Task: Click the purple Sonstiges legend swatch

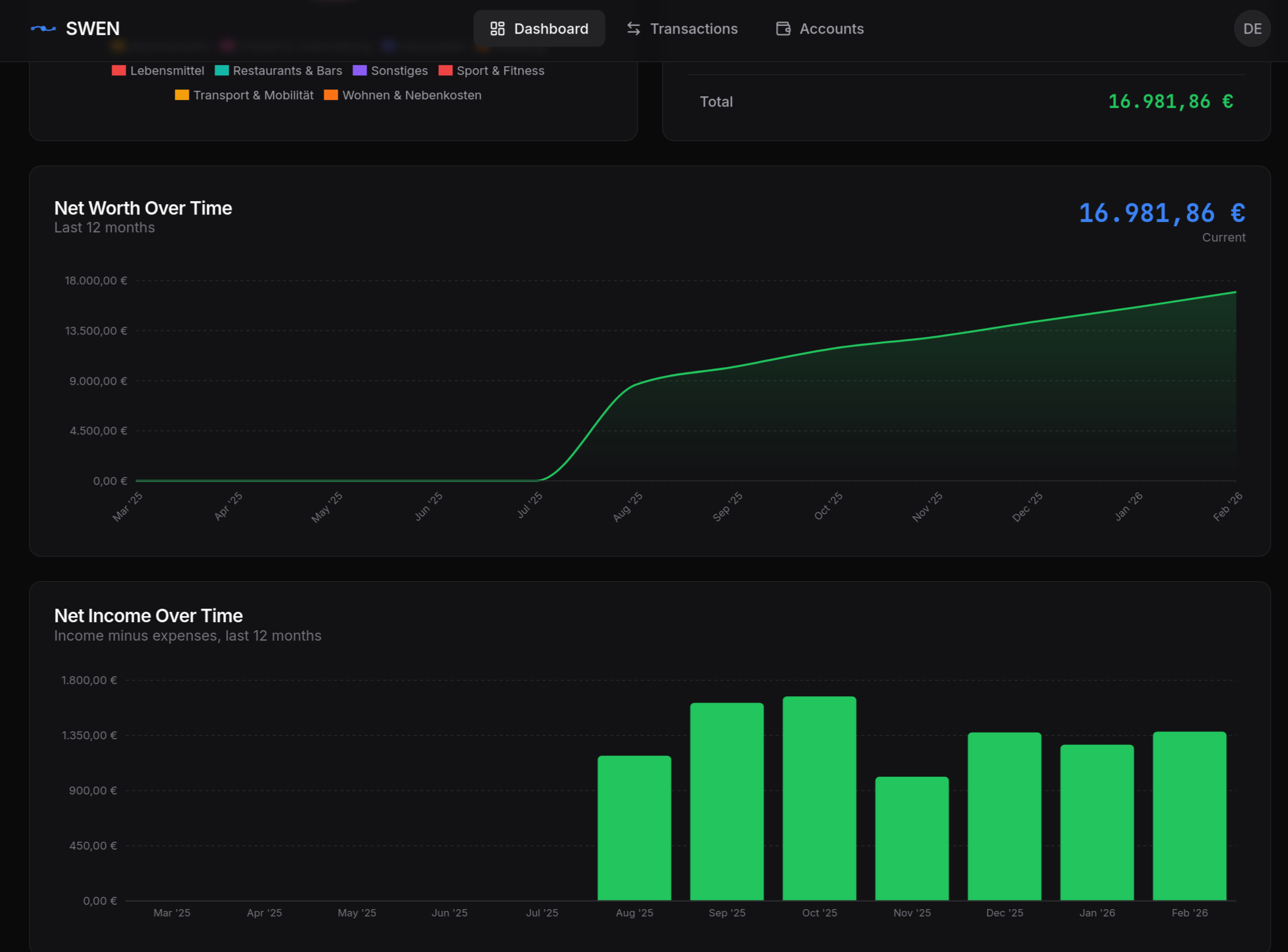Action: [360, 70]
